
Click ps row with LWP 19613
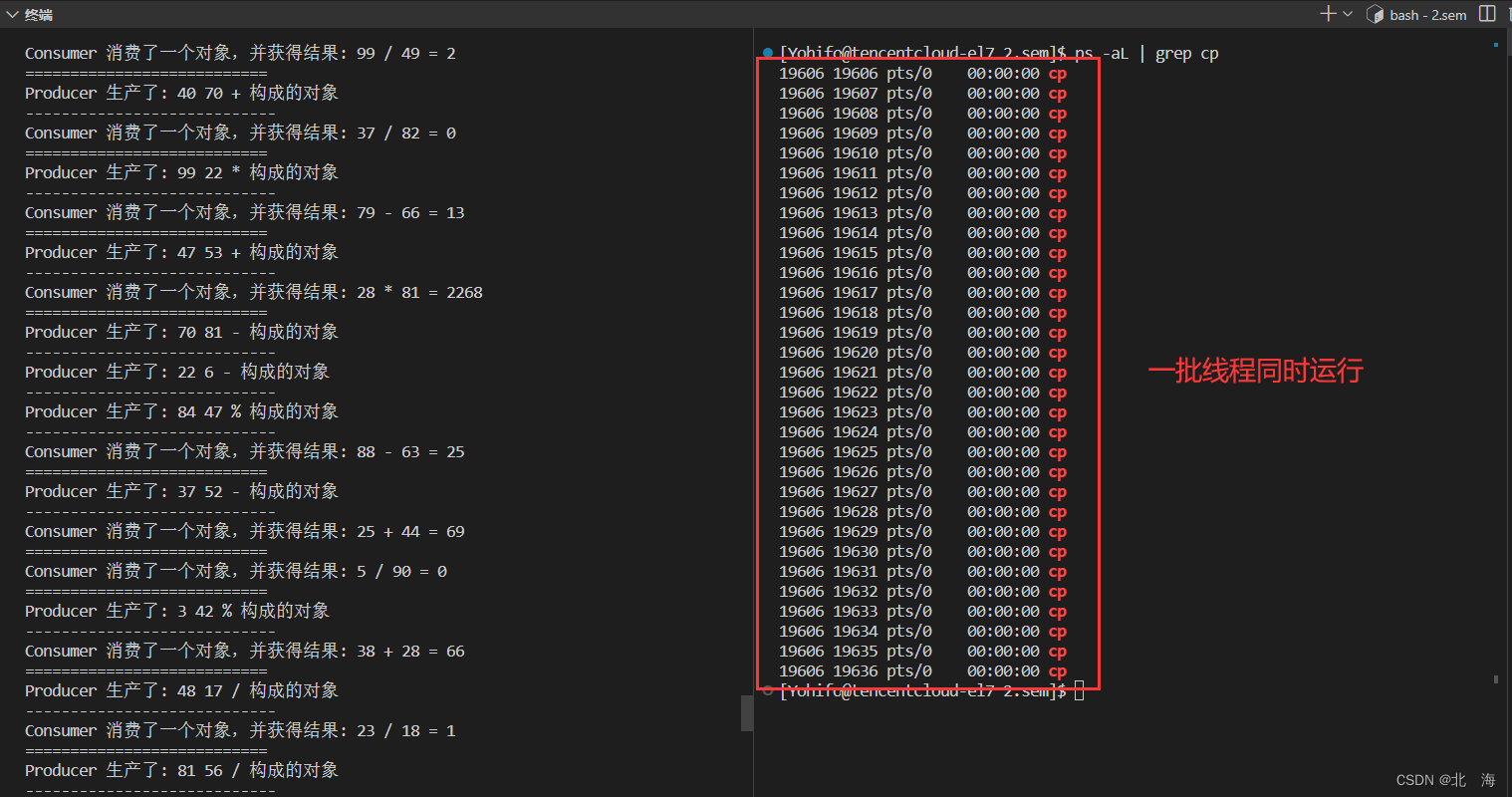(x=922, y=212)
